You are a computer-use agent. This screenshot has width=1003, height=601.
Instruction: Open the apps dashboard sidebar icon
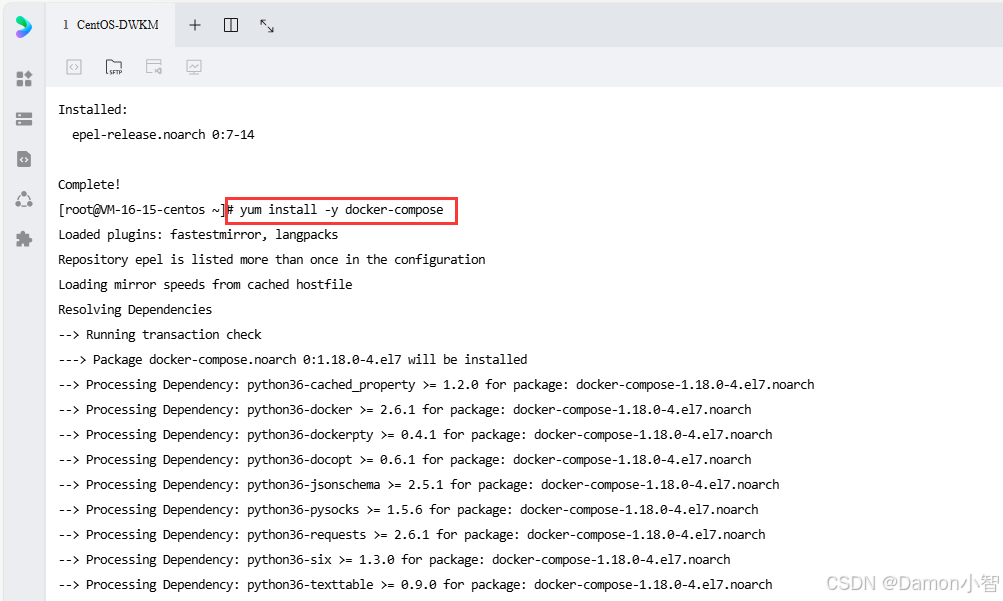[24, 79]
